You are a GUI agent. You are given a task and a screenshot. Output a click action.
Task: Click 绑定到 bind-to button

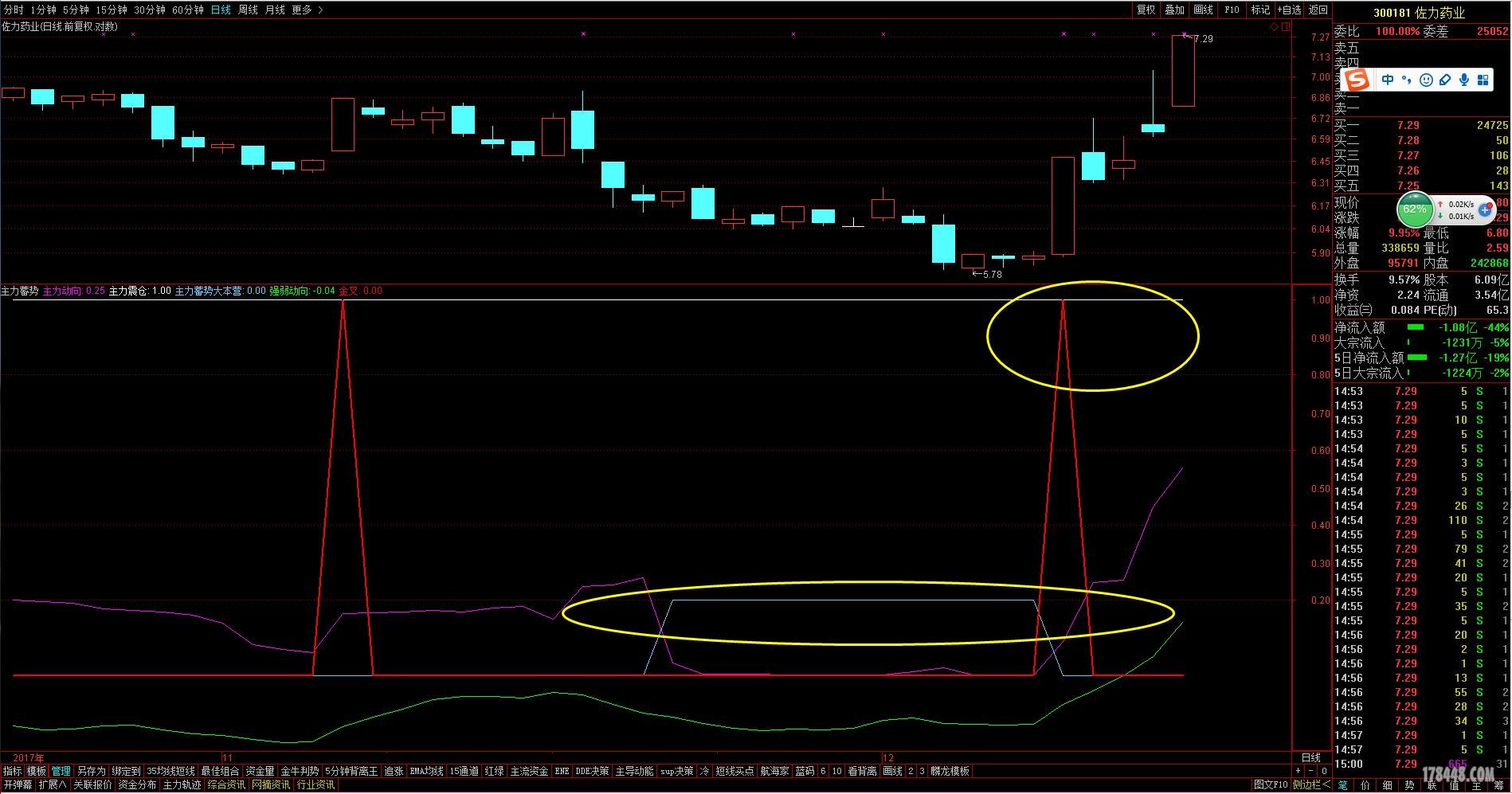[x=126, y=771]
